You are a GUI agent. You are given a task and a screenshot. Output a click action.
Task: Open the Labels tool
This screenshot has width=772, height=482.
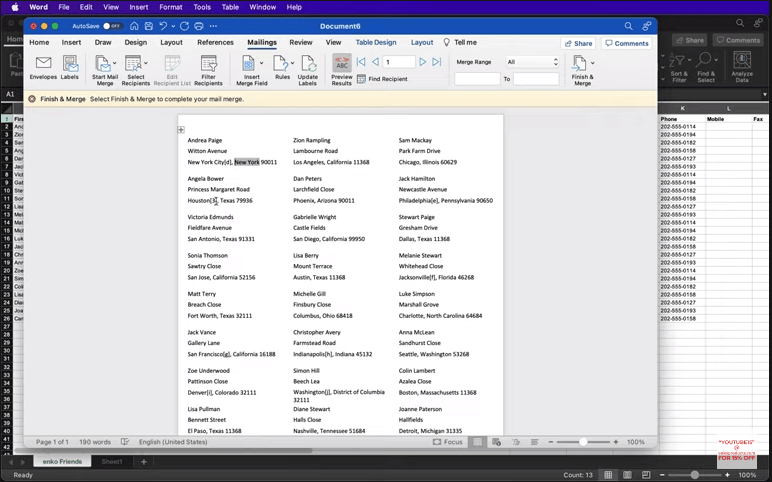(69, 63)
